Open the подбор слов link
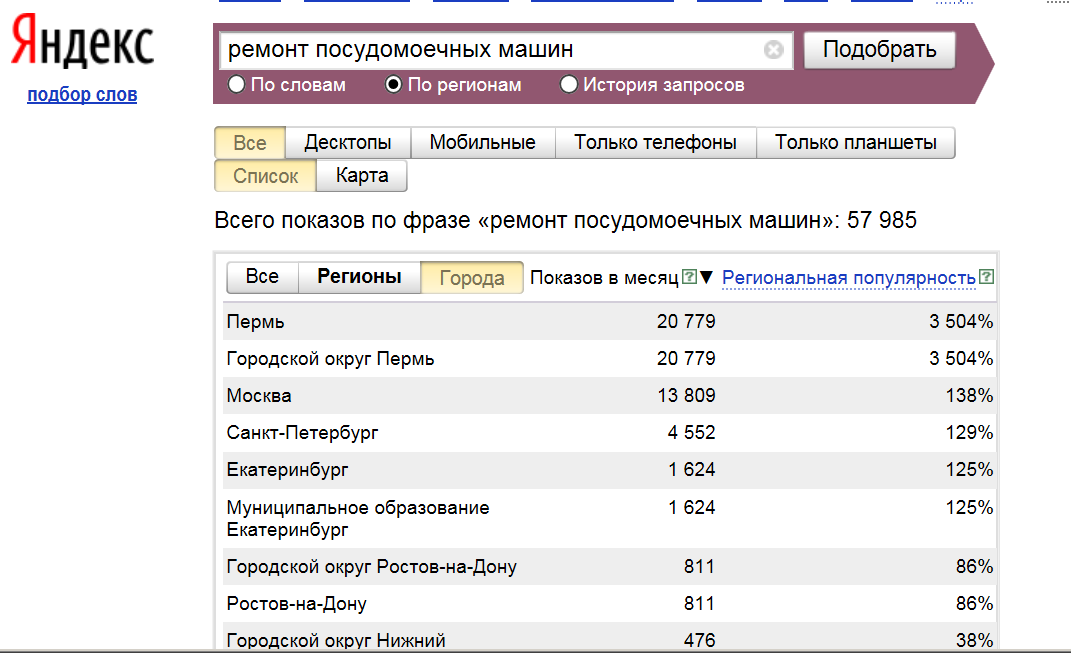The image size is (1071, 653). (82, 95)
